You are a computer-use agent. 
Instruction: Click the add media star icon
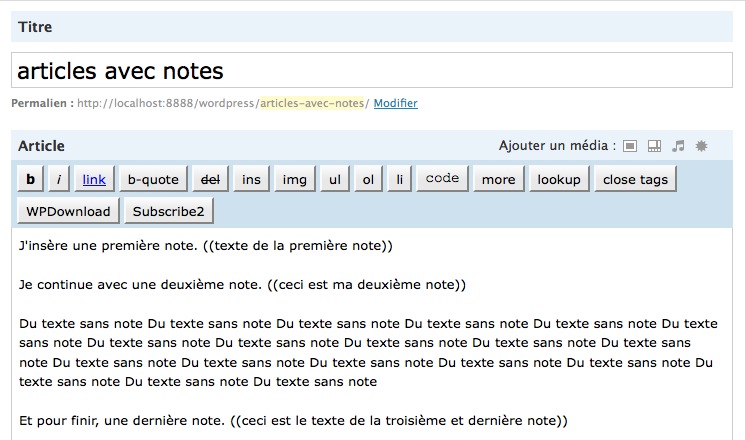702,146
